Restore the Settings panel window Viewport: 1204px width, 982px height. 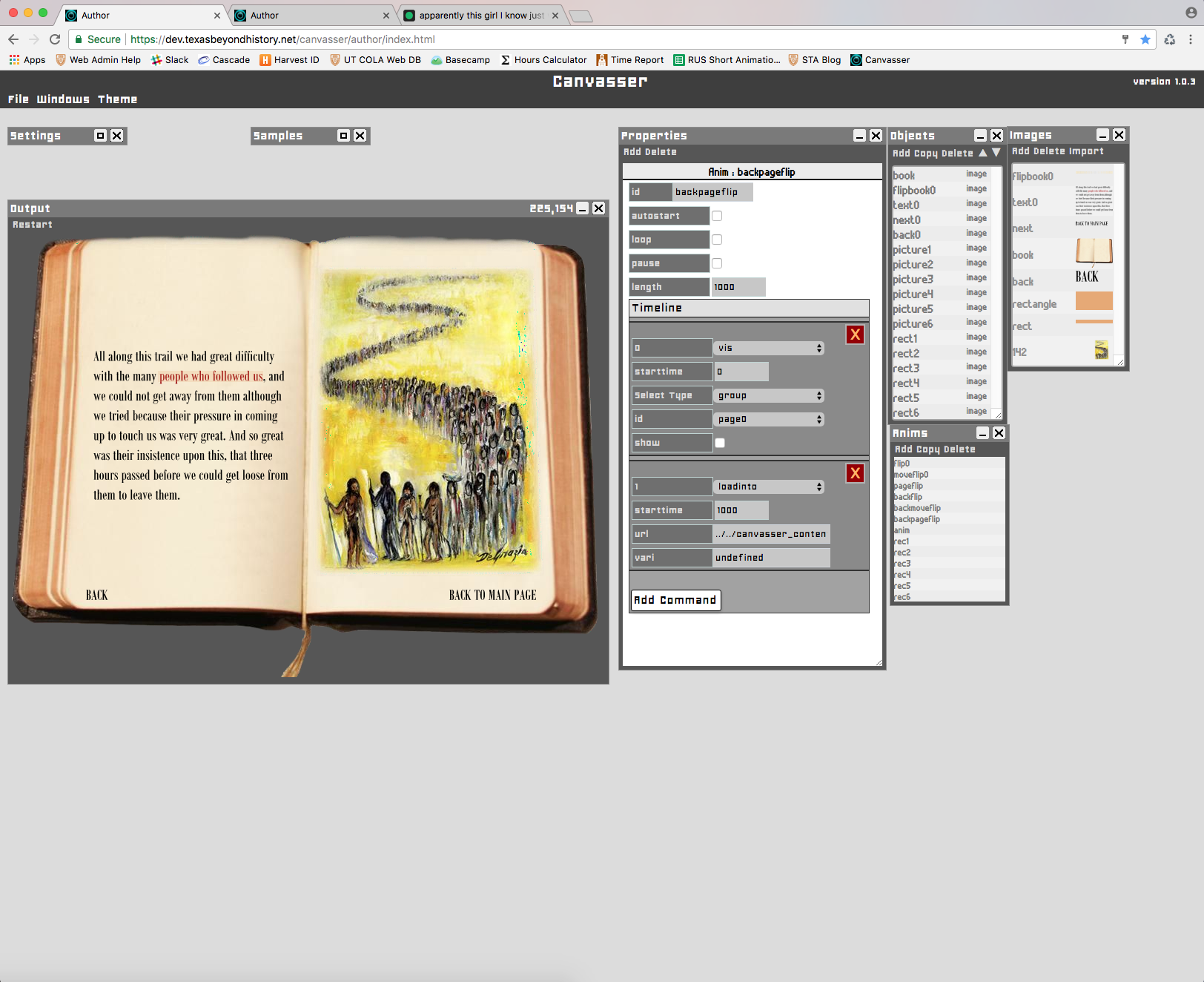coord(101,136)
